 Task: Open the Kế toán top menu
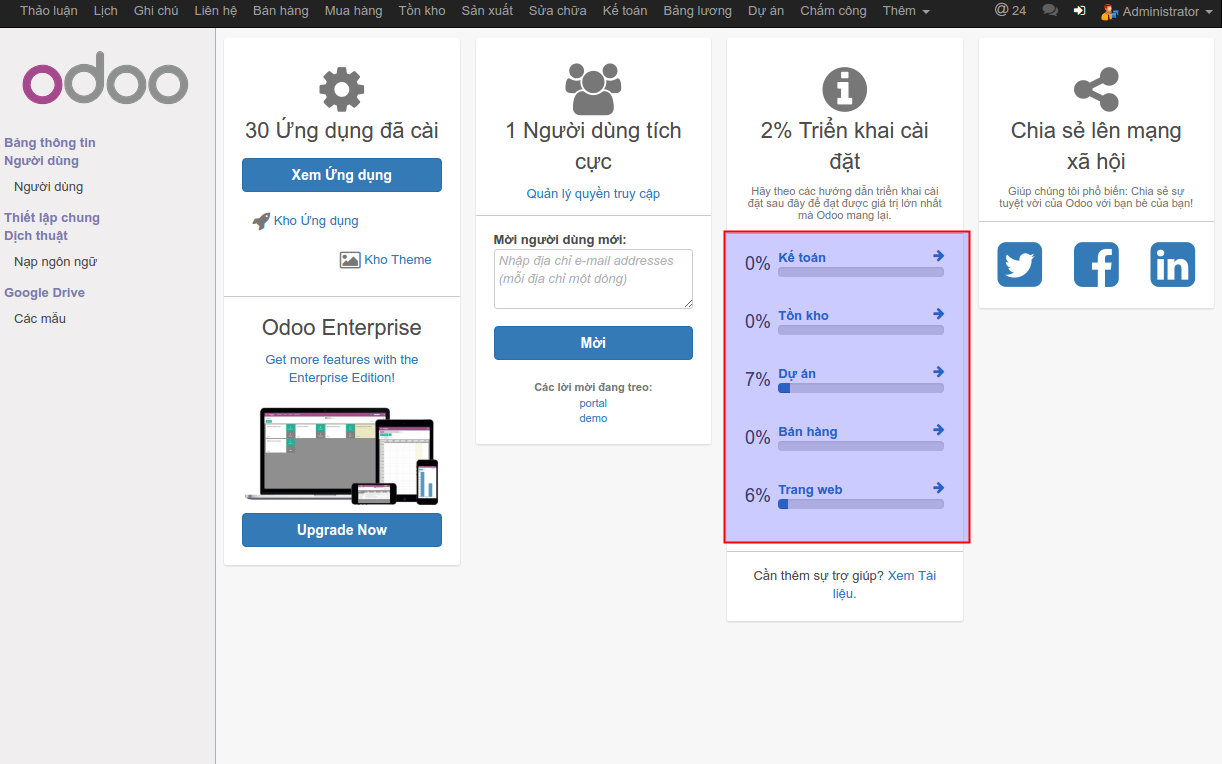pos(625,11)
